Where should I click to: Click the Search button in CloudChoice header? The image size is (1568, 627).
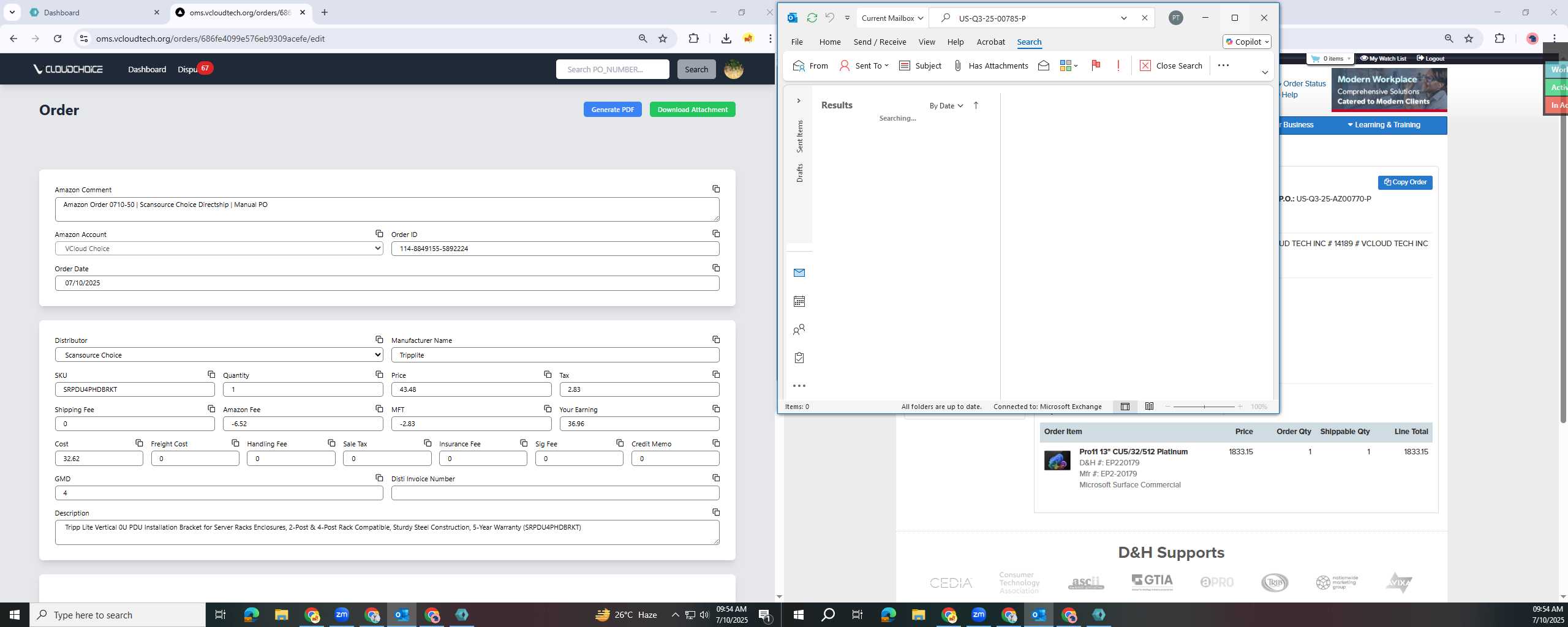click(696, 69)
